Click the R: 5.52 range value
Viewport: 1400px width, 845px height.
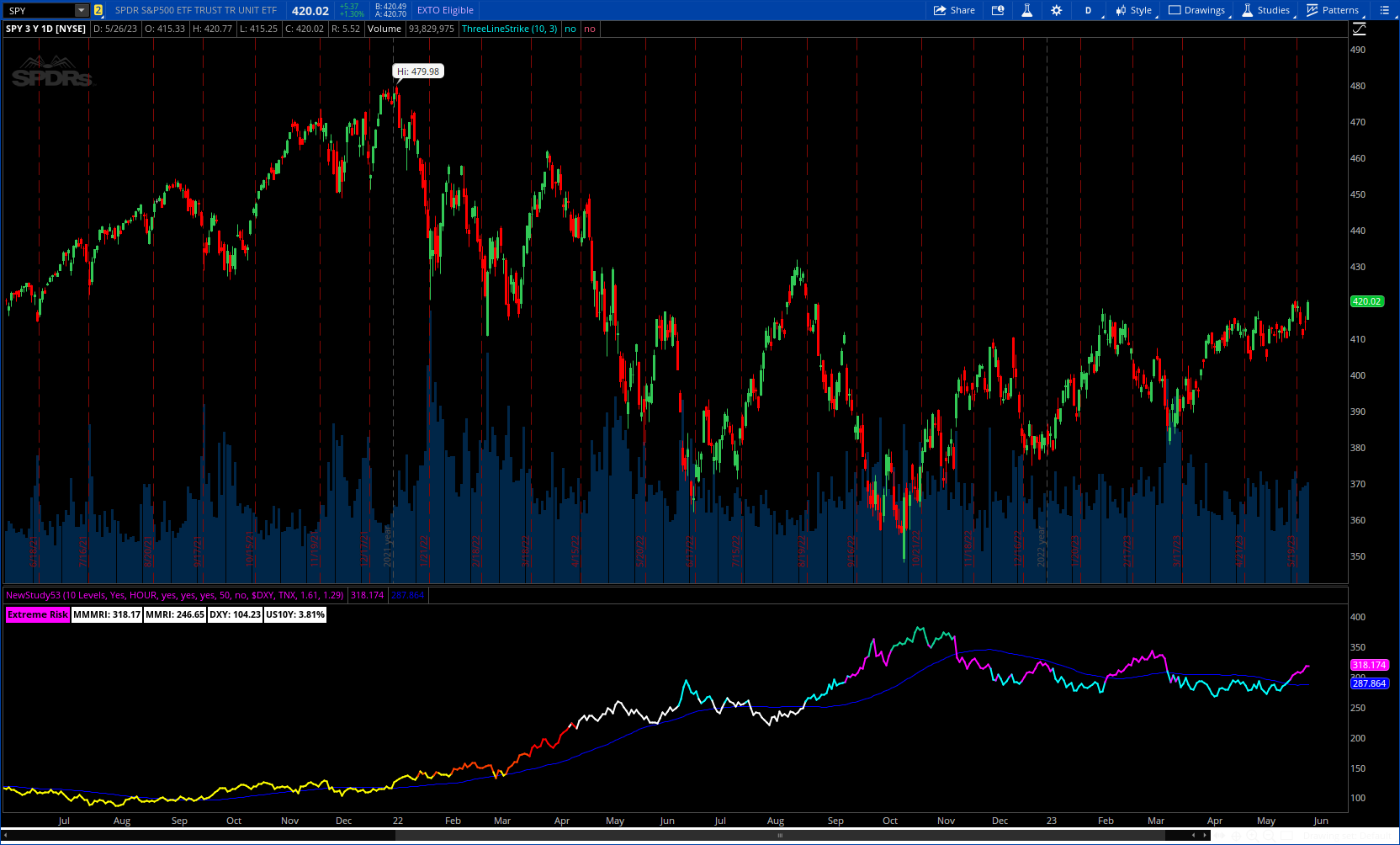[x=346, y=29]
